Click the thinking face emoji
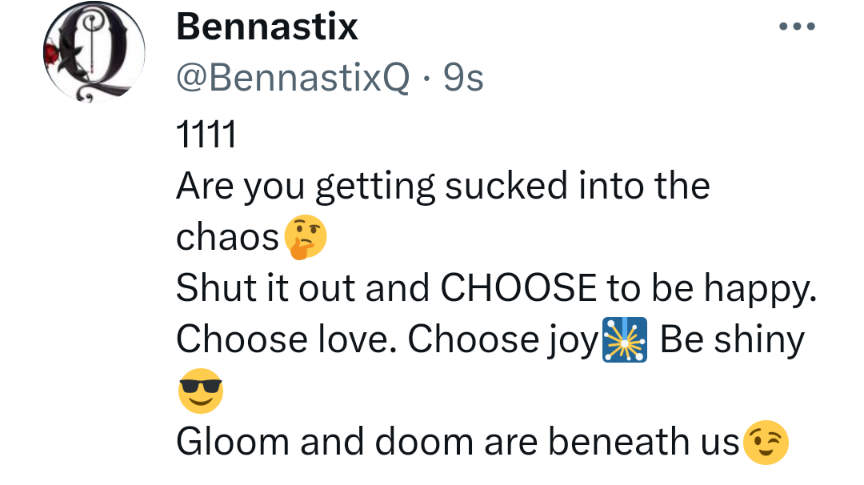The width and height of the screenshot is (864, 485). pyautogui.click(x=305, y=237)
